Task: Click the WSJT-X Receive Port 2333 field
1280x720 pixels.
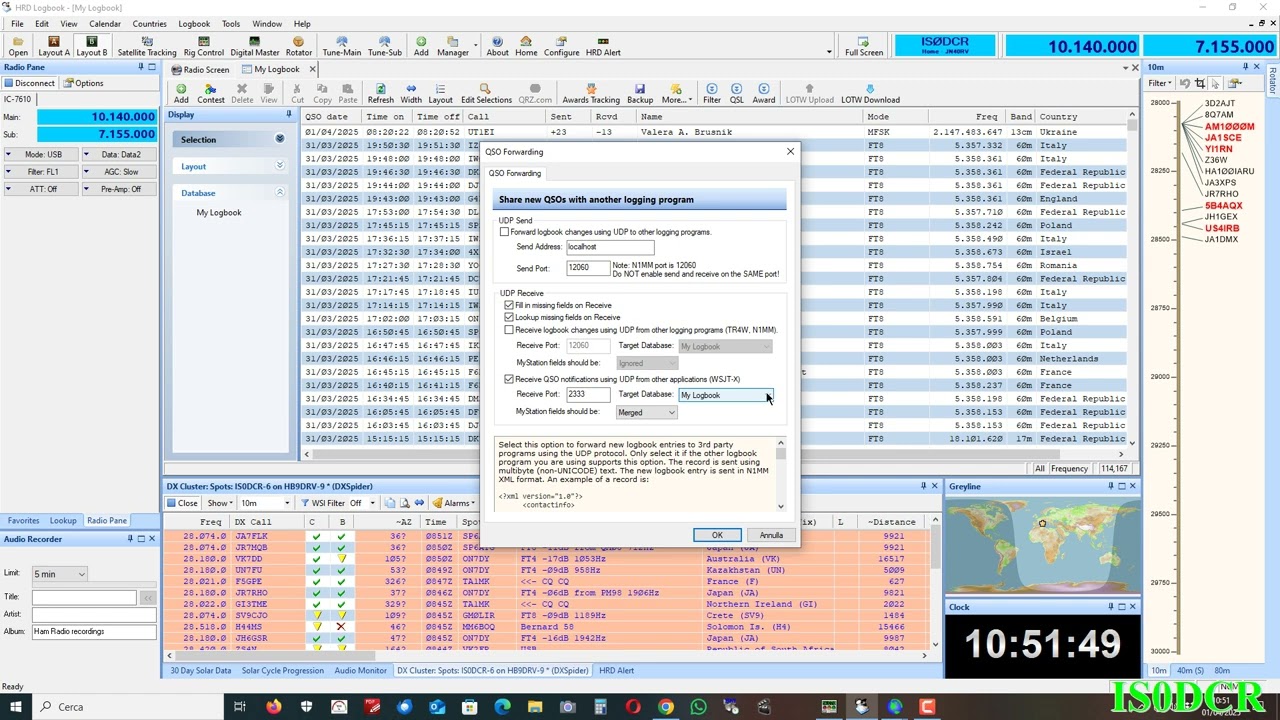Action: 587,395
